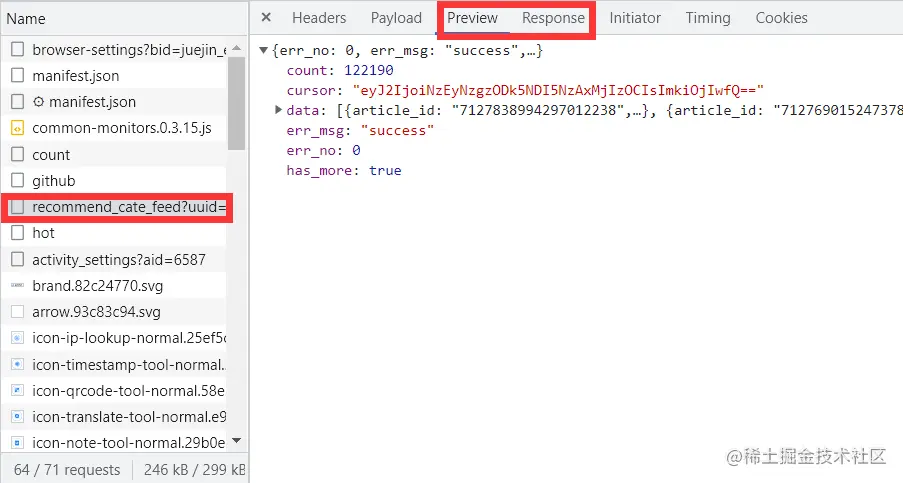Click the count value 122190

click(369, 70)
